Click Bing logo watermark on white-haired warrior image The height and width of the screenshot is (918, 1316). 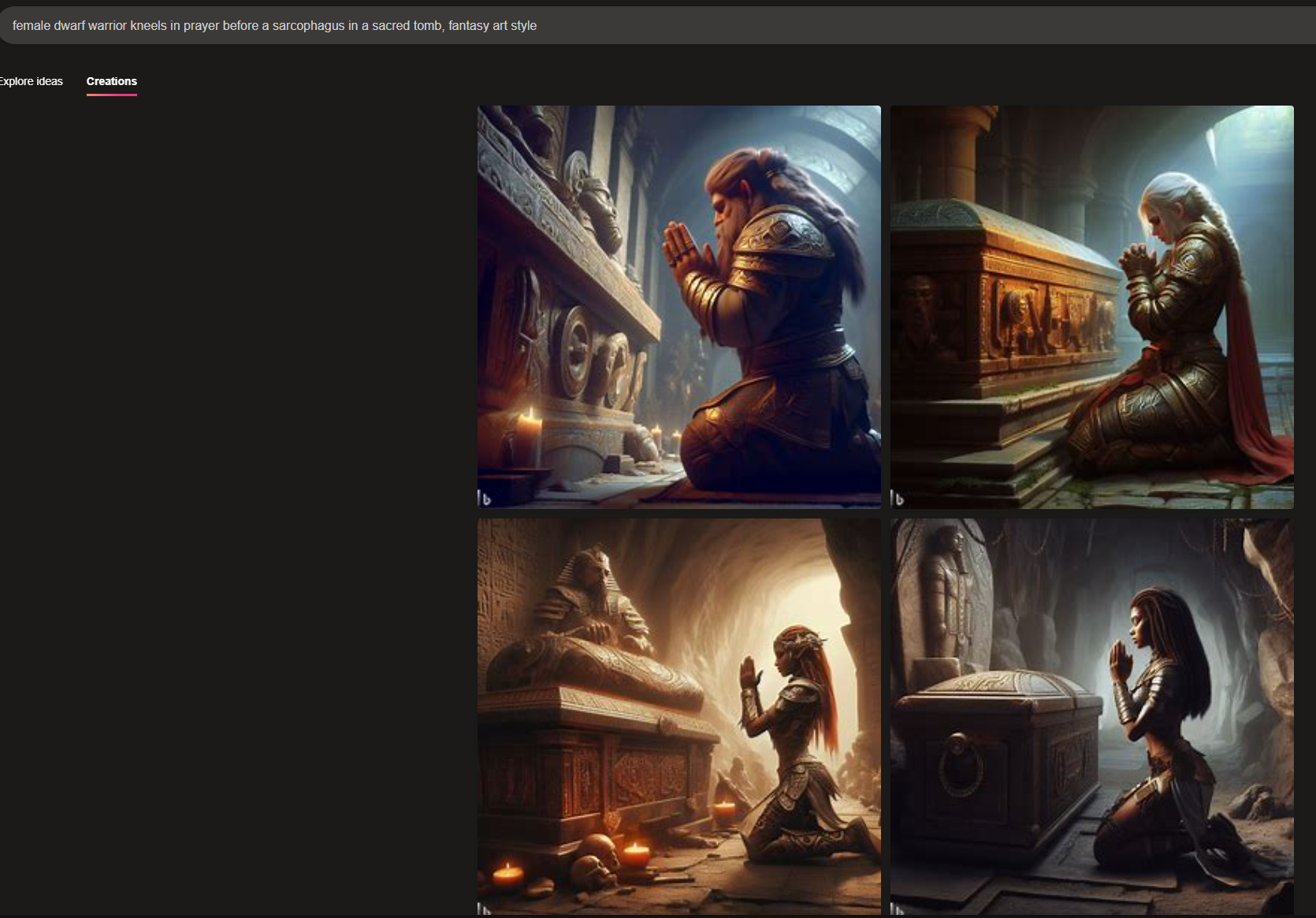(x=898, y=498)
